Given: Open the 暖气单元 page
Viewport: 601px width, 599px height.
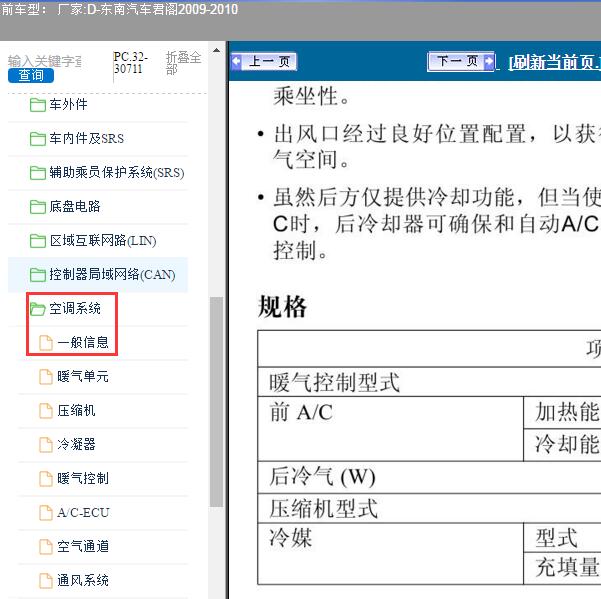Looking at the screenshot, I should tap(83, 376).
